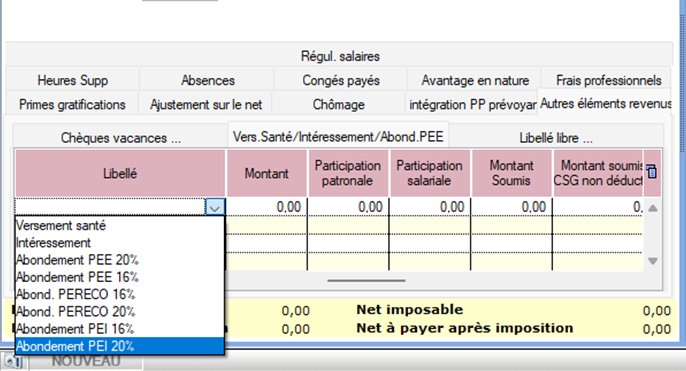Click Montant soumis CSG non déduct header
The height and width of the screenshot is (371, 686).
(598, 173)
